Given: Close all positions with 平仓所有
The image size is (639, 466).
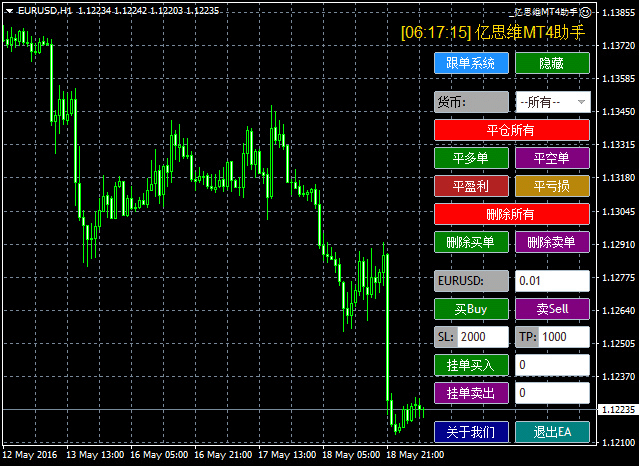Looking at the screenshot, I should [512, 130].
